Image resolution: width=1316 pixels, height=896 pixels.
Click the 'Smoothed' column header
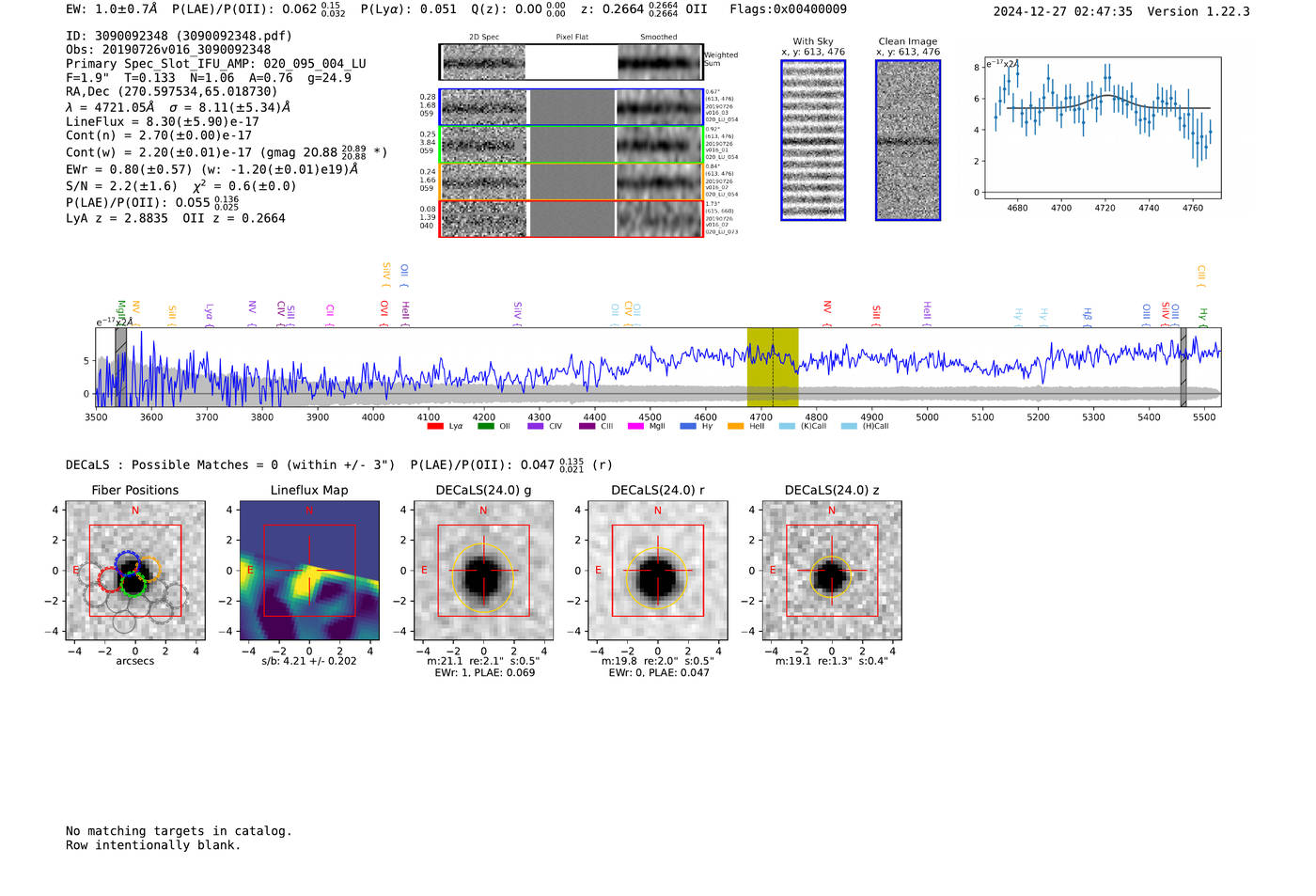coord(659,37)
